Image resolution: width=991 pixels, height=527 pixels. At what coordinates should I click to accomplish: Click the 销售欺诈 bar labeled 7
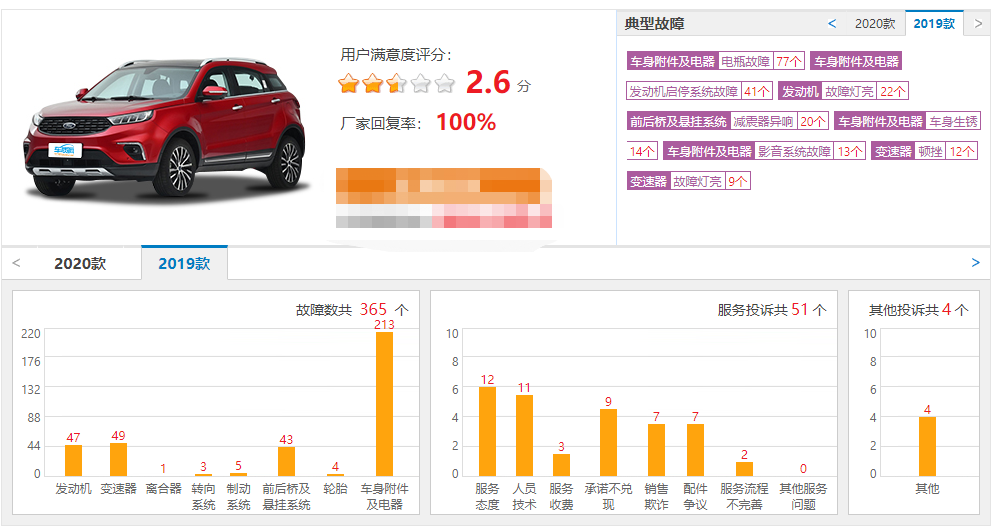pos(656,450)
